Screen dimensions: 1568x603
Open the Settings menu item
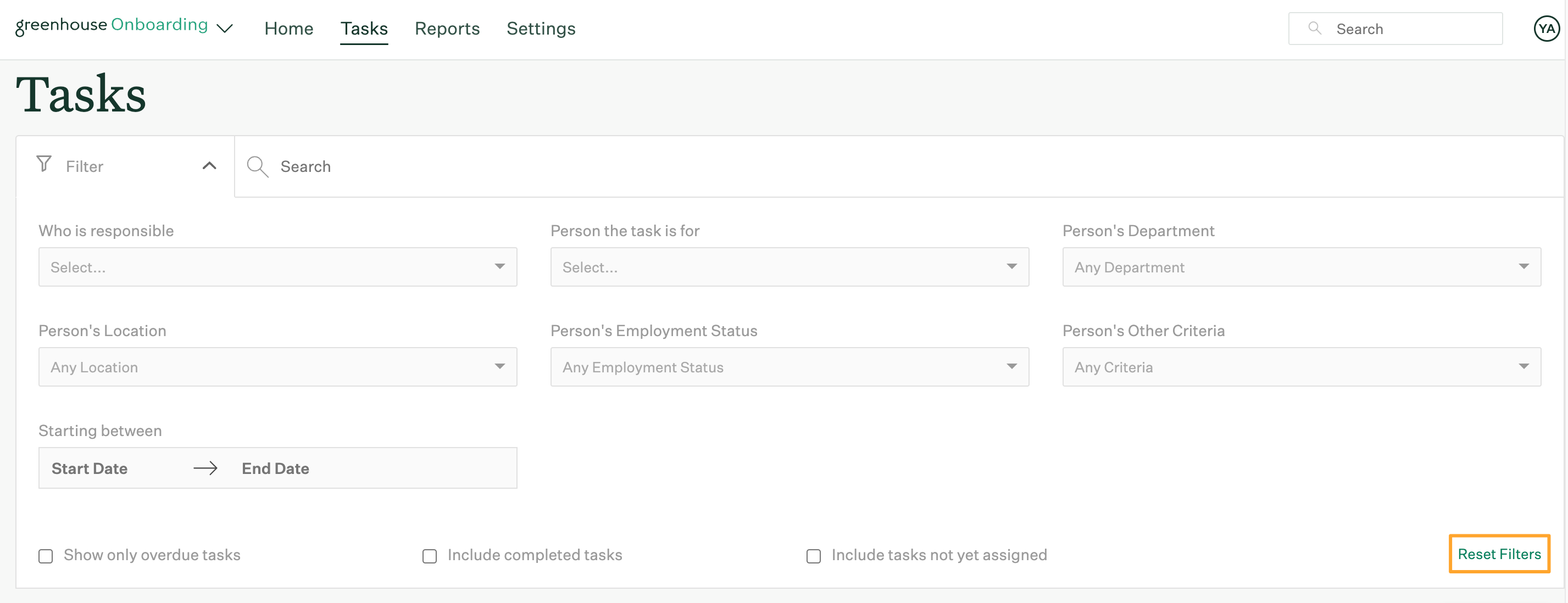point(541,28)
